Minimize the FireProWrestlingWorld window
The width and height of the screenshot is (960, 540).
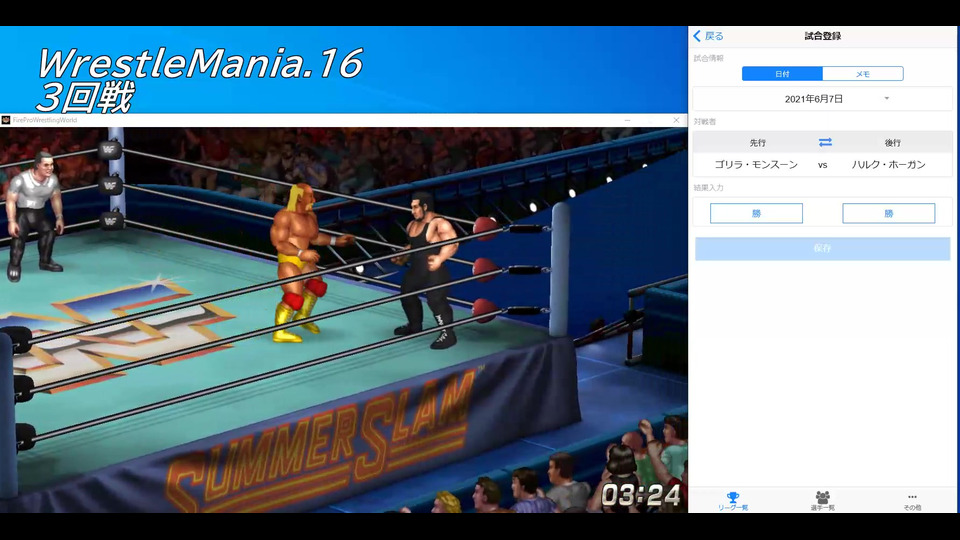(x=627, y=120)
